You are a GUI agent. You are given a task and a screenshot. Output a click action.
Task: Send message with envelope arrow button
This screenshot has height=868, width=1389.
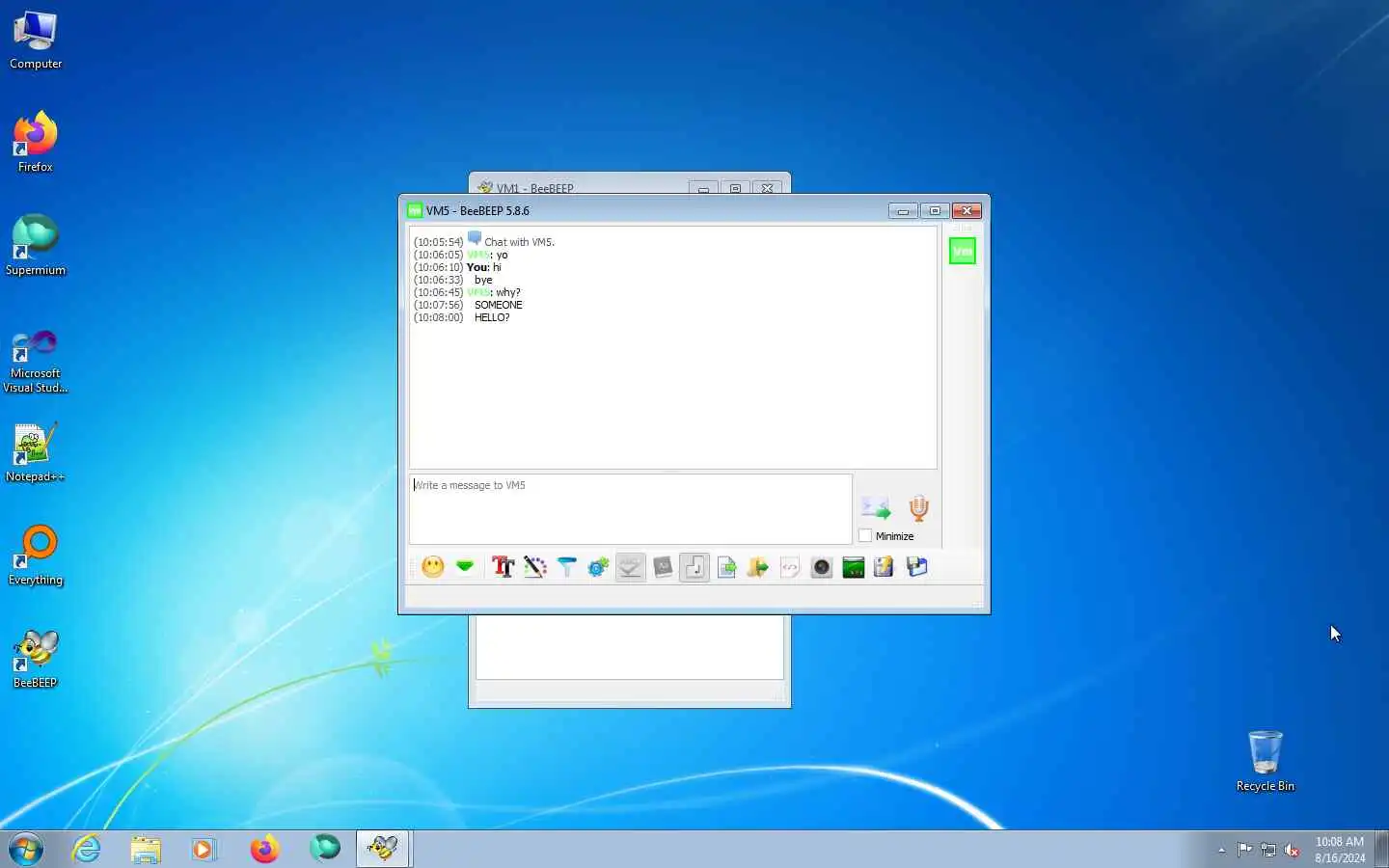pyautogui.click(x=876, y=507)
